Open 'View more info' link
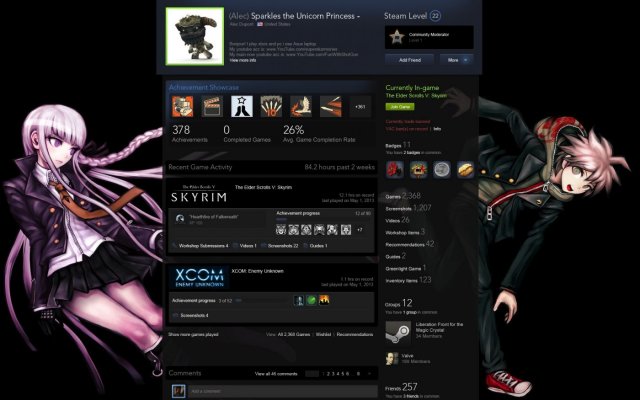 pyautogui.click(x=243, y=60)
